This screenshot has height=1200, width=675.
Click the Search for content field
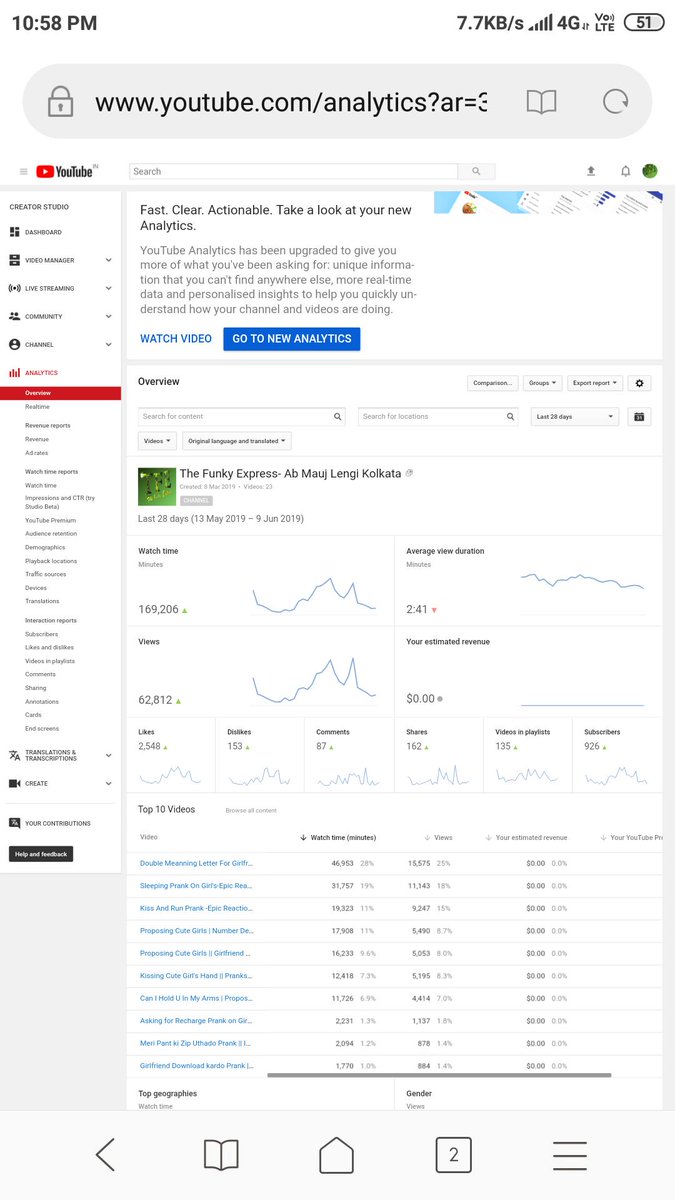click(x=242, y=417)
